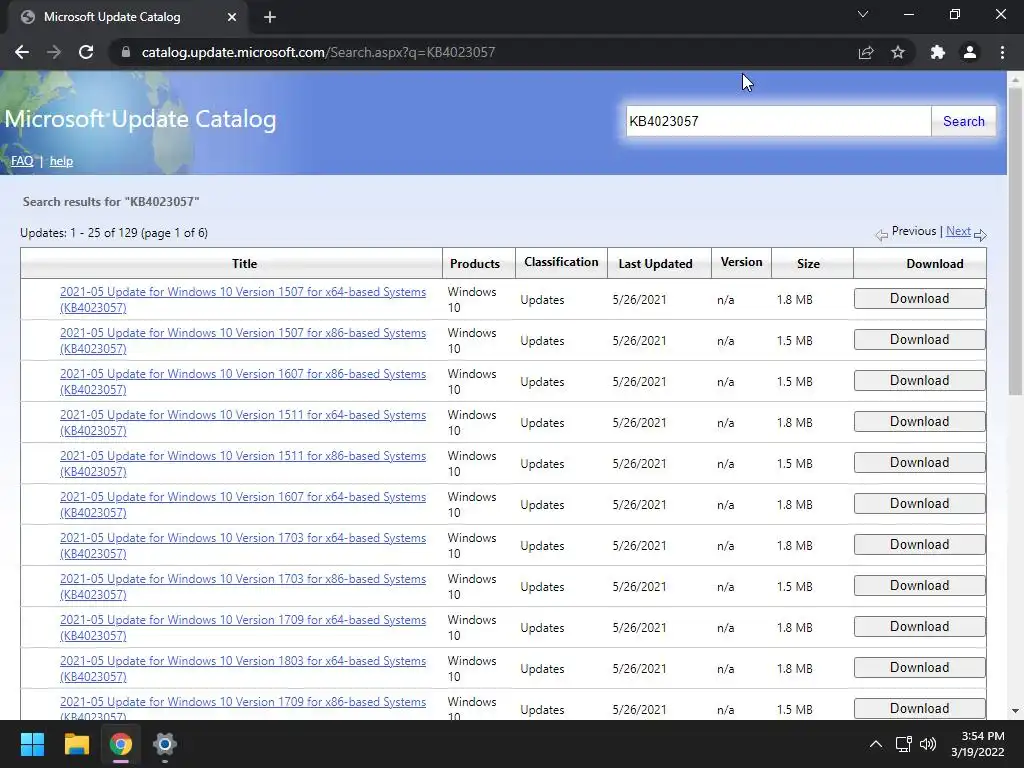Viewport: 1024px width, 768px height.
Task: Bookmark this page with the star
Action: pos(898,52)
